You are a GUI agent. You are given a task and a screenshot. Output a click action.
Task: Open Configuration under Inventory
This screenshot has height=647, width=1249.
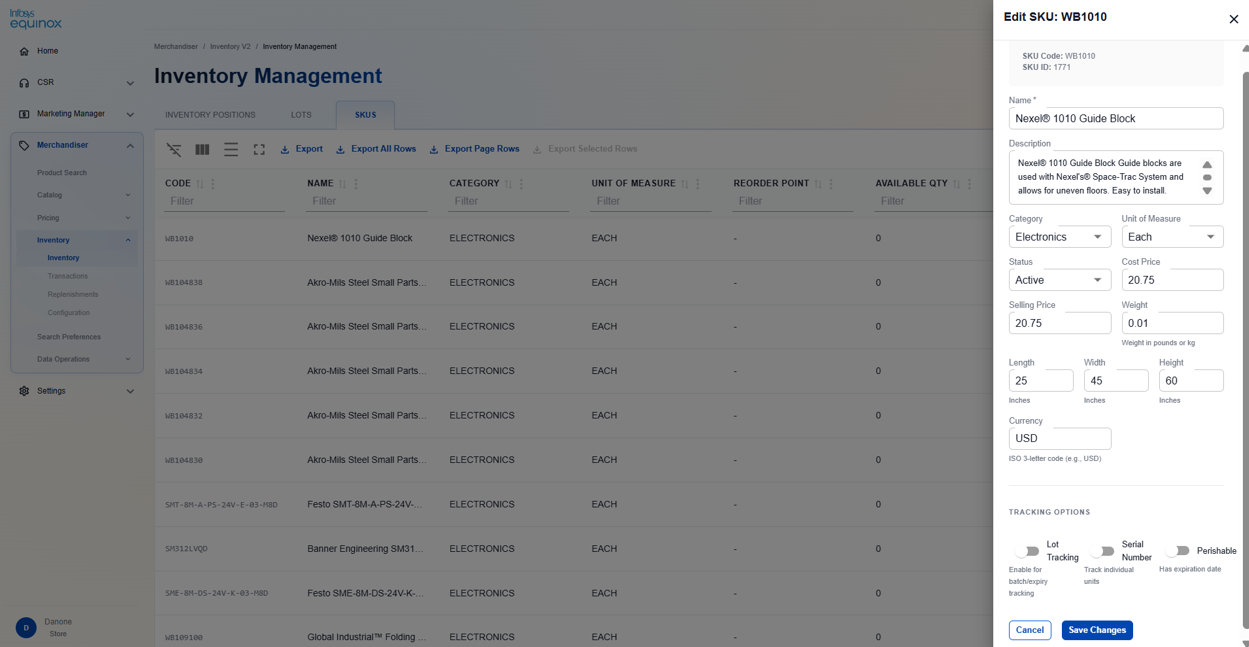point(69,313)
